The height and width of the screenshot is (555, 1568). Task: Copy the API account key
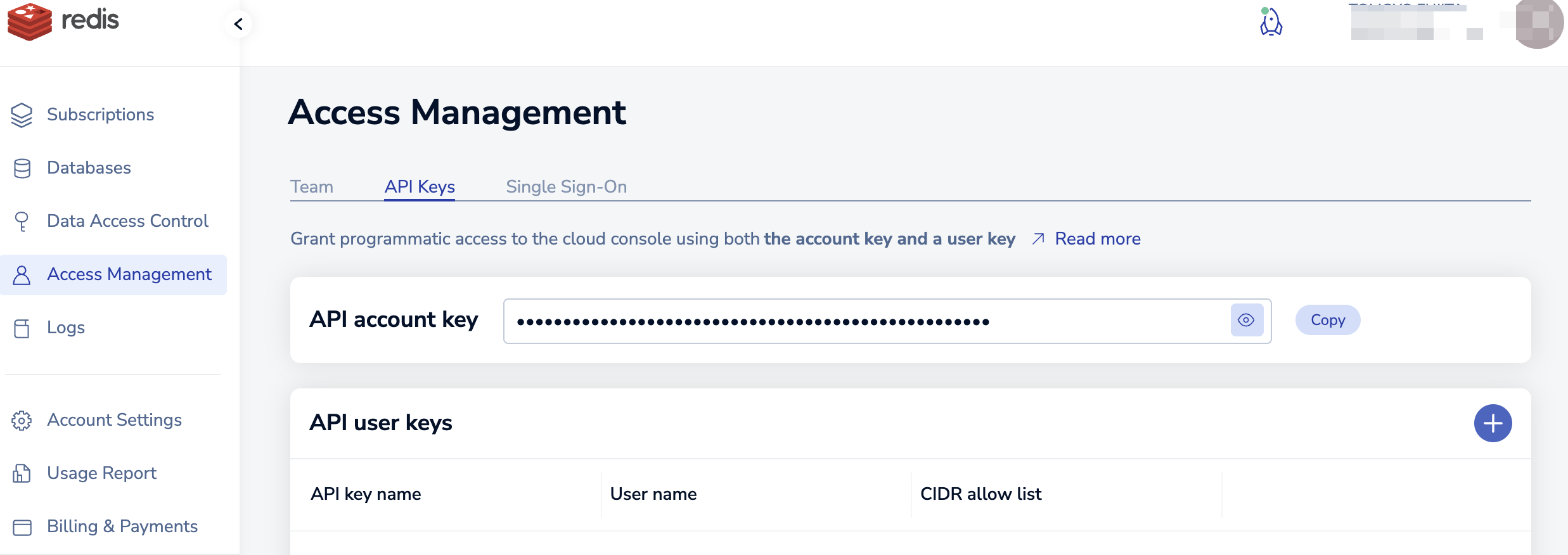[x=1328, y=321]
